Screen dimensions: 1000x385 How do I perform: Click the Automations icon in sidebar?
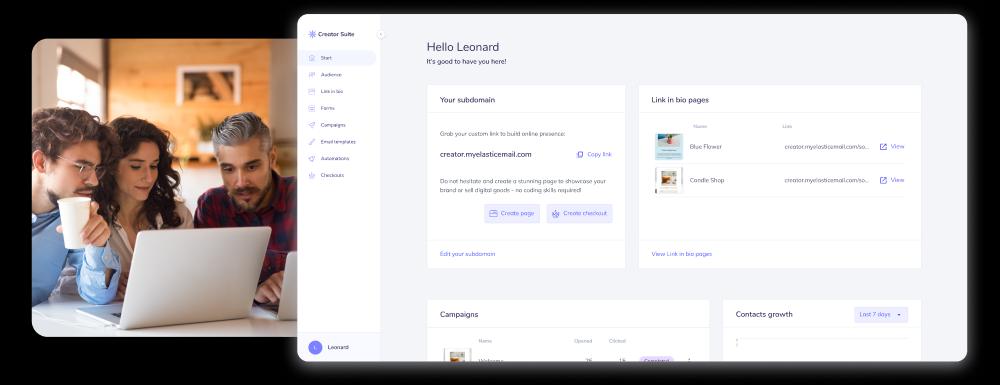point(312,158)
